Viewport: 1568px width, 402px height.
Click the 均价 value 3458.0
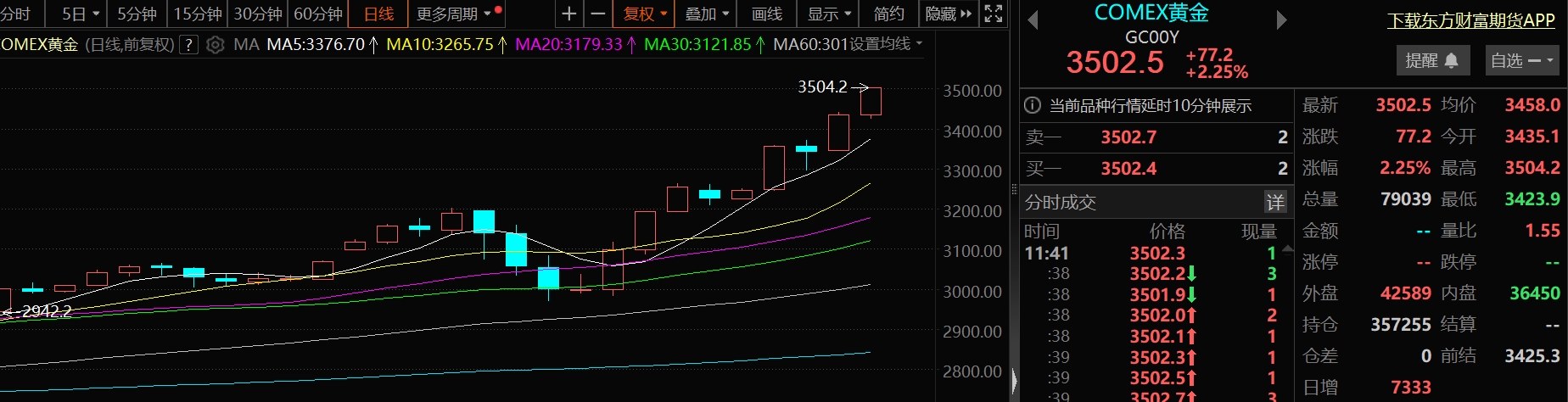pos(1532,105)
